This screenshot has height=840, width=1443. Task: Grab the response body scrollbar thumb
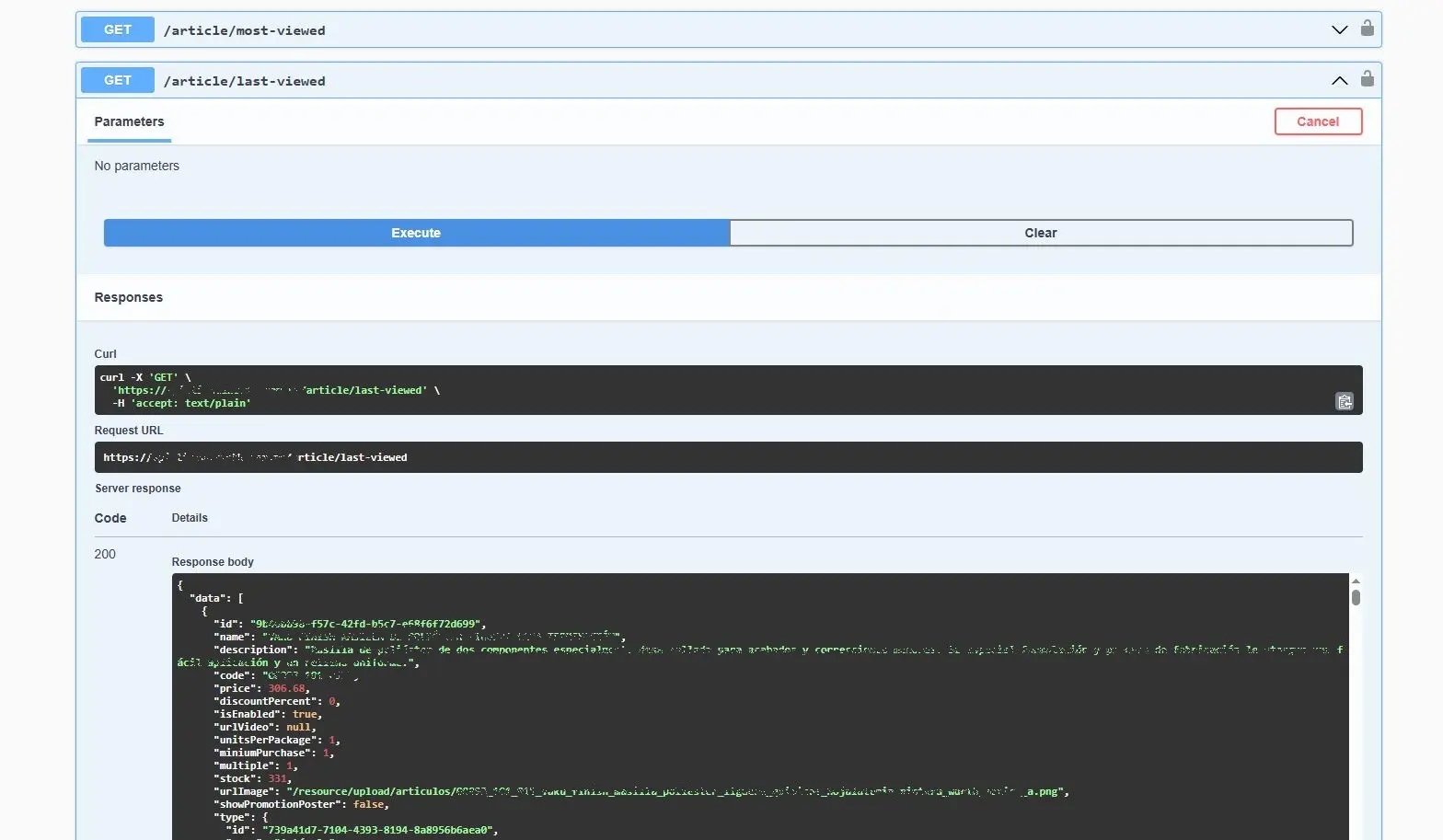[x=1356, y=597]
